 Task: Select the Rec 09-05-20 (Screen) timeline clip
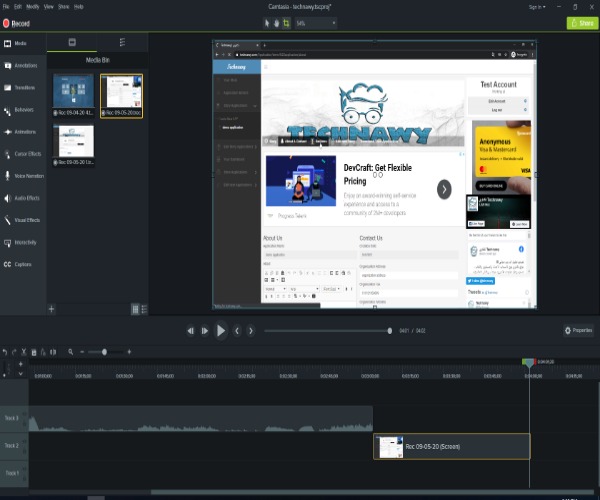click(452, 446)
